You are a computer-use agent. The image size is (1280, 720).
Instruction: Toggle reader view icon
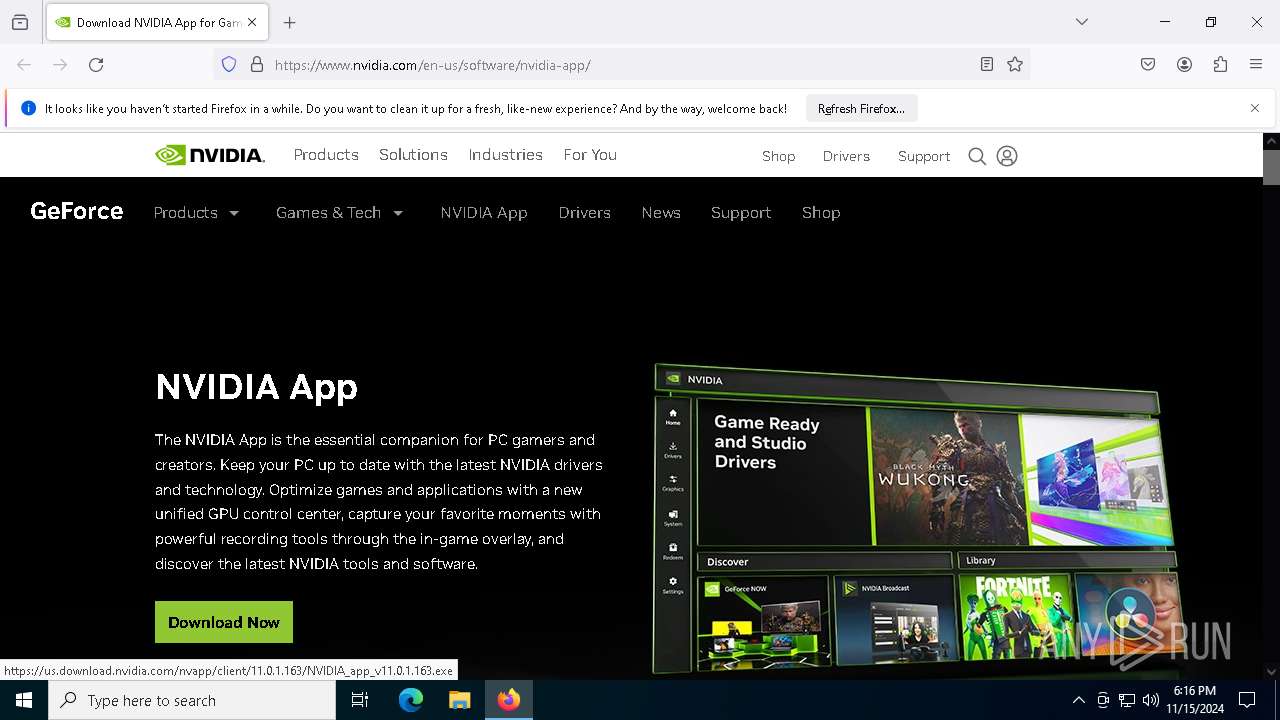[987, 65]
